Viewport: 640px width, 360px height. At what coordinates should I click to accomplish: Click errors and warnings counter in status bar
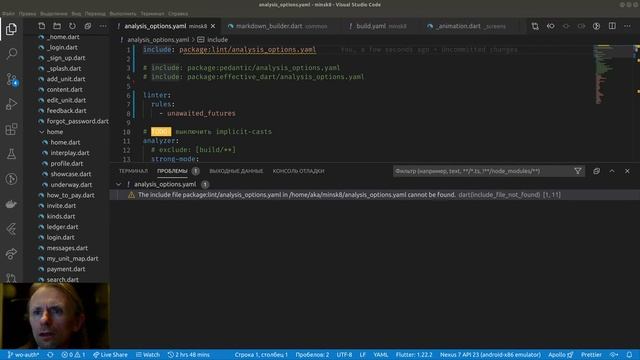[x=73, y=355]
